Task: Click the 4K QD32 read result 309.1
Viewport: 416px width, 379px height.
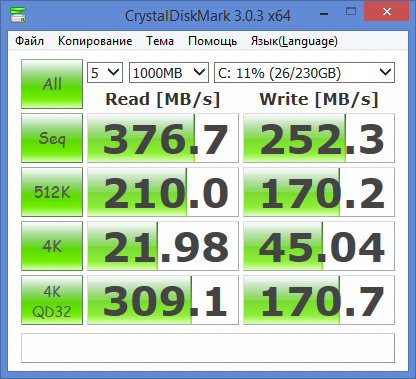Action: (163, 300)
